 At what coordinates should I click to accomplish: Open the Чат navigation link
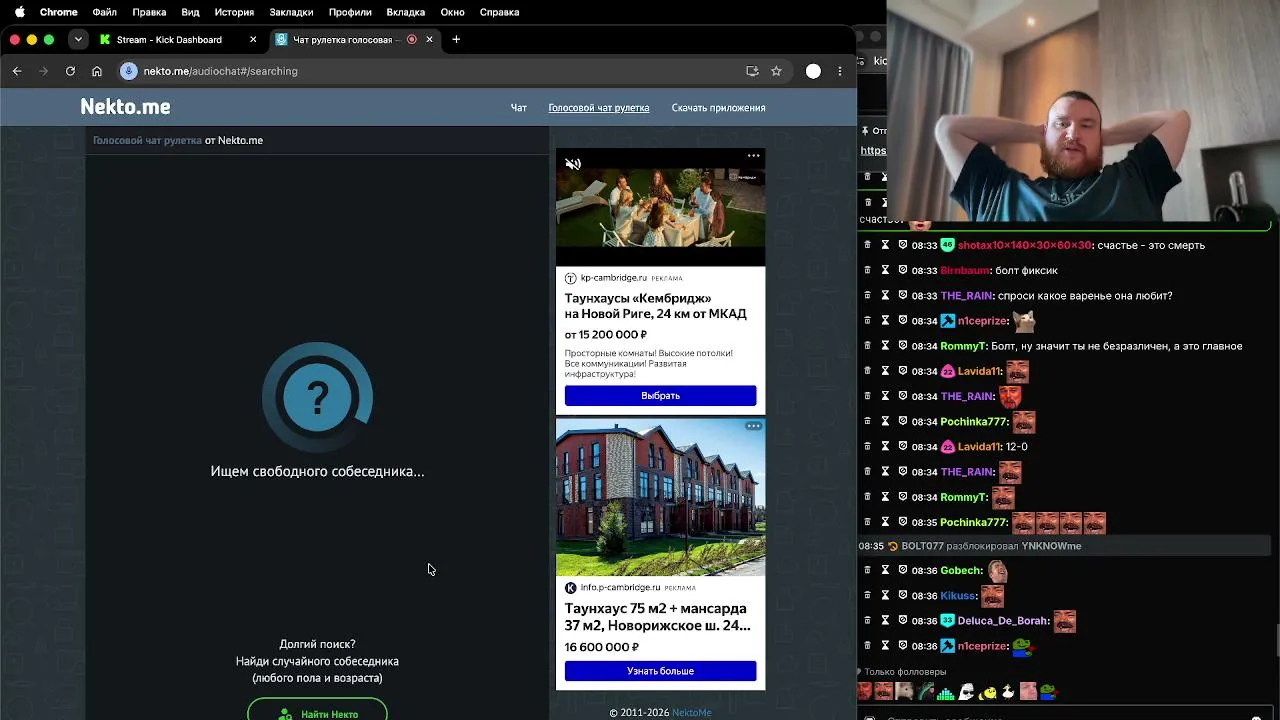pyautogui.click(x=518, y=108)
